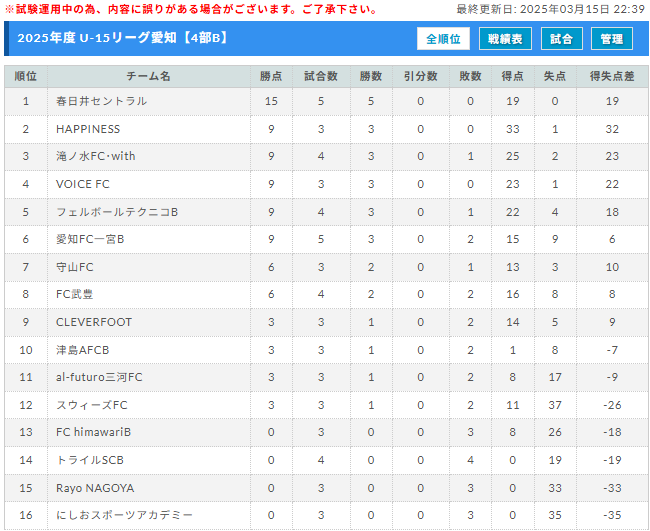Click the 得失点差 column header
This screenshot has width=650, height=531.
[612, 76]
